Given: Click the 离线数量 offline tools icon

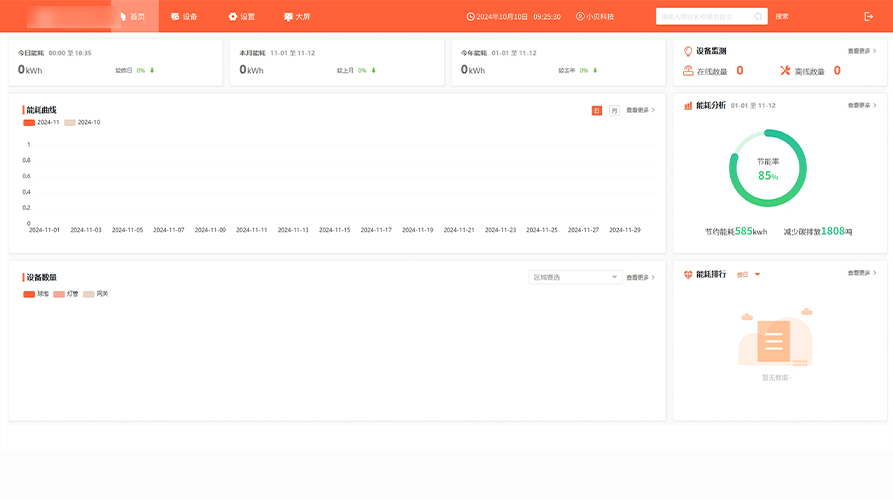Looking at the screenshot, I should pyautogui.click(x=785, y=71).
